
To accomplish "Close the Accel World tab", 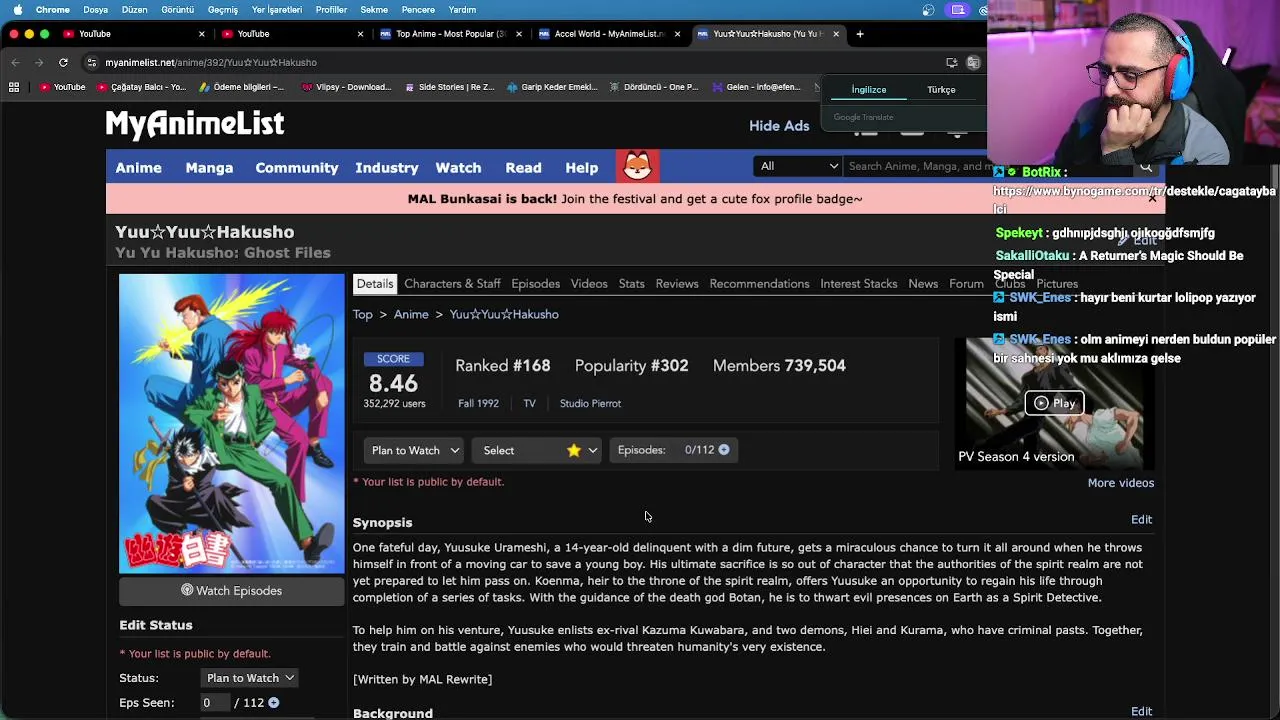I will [677, 34].
